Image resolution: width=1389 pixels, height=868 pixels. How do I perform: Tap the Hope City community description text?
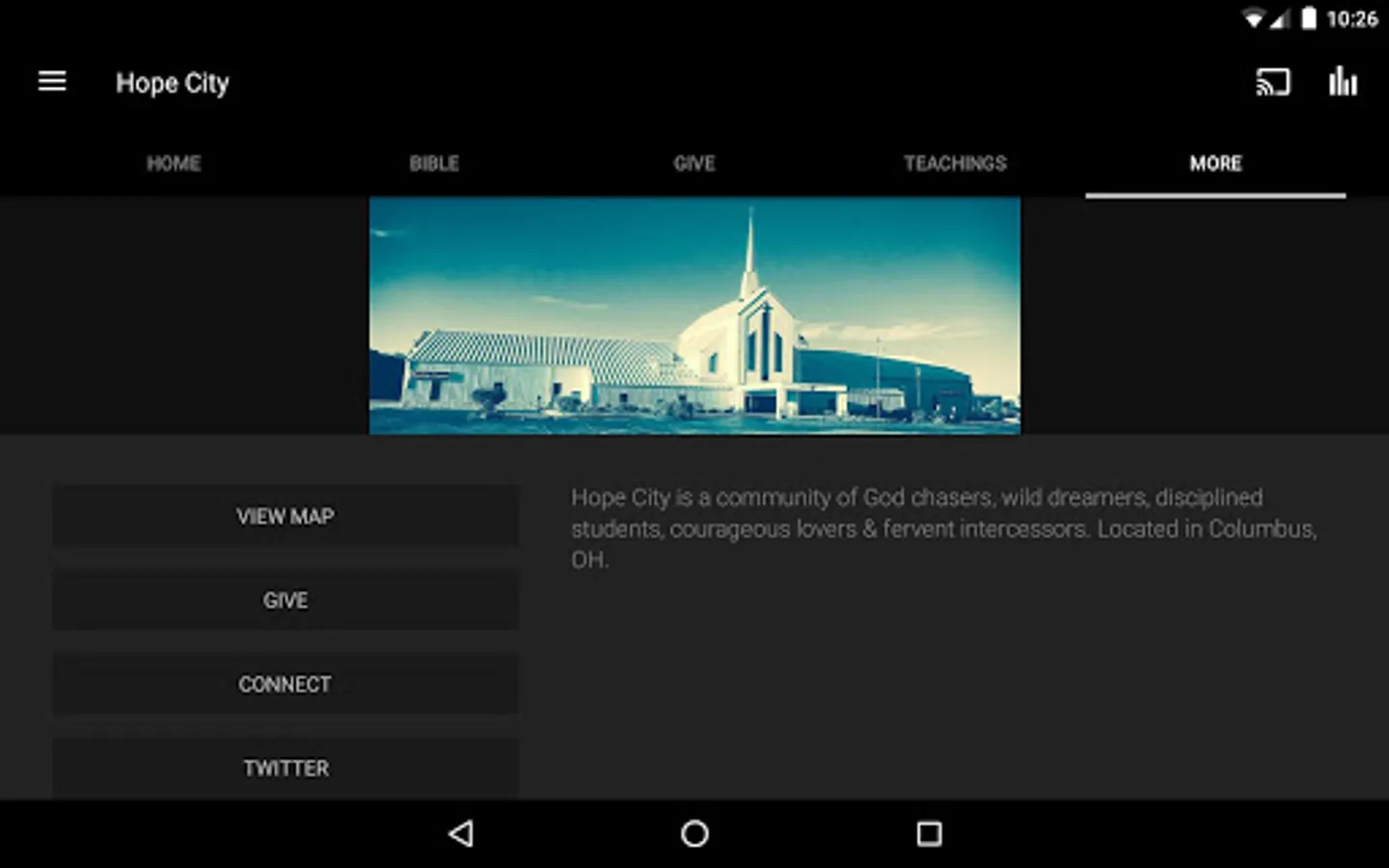[x=943, y=529]
